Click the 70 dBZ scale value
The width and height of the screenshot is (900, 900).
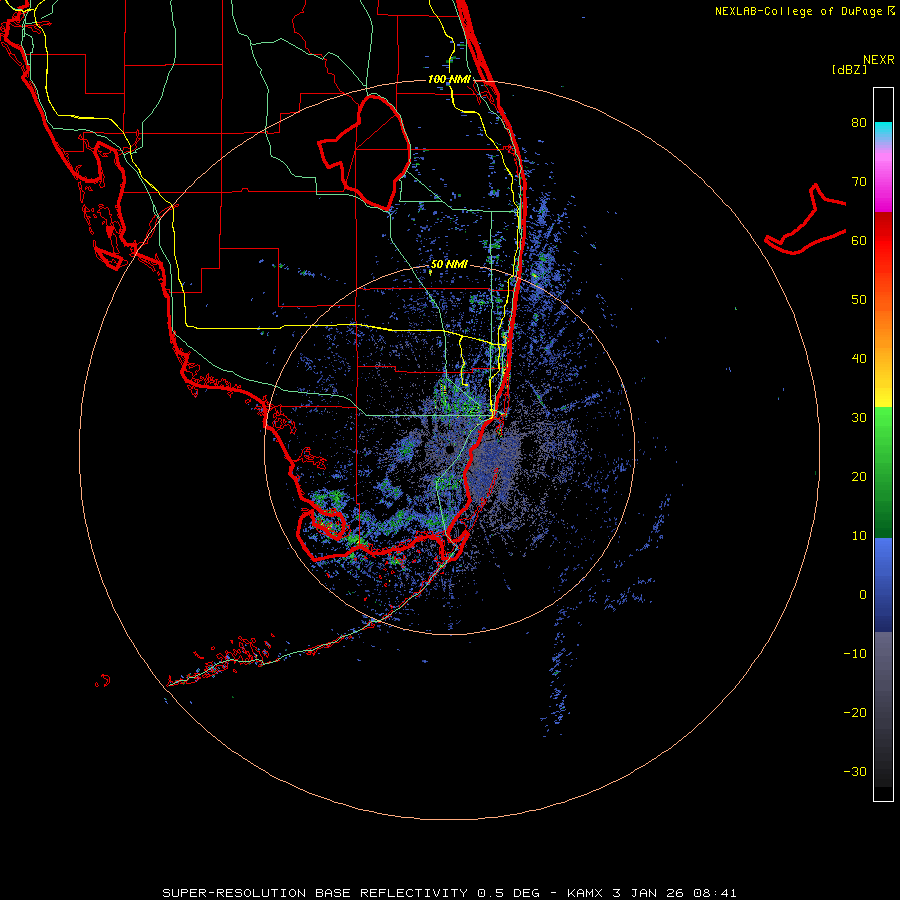pos(859,182)
